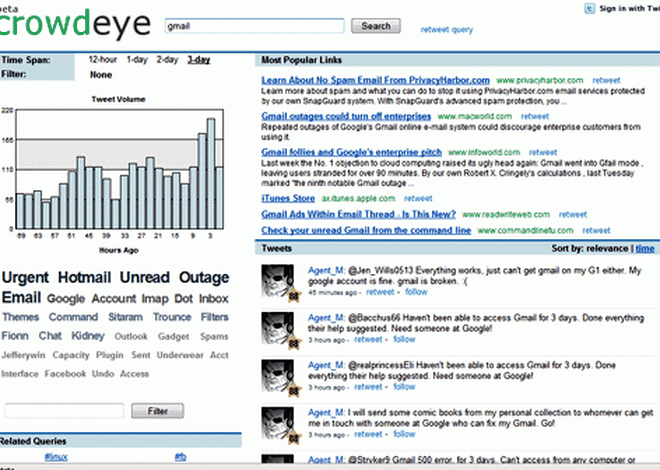This screenshot has height=470, width=660.
Task: Open Check your unread Gmail command line link
Action: [366, 230]
